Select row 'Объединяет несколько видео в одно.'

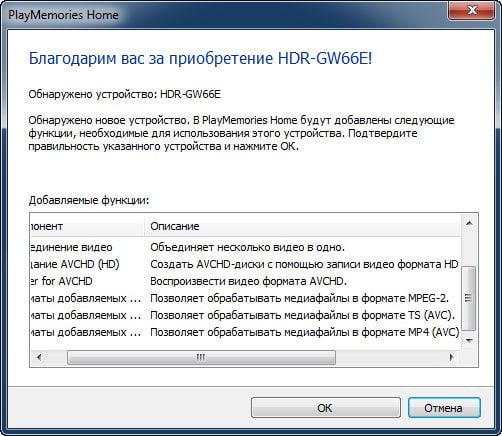(245, 247)
